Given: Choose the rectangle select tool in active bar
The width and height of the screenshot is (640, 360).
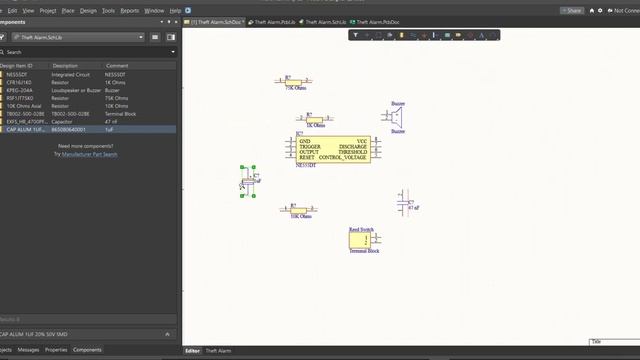Looking at the screenshot, I should pyautogui.click(x=378, y=36).
